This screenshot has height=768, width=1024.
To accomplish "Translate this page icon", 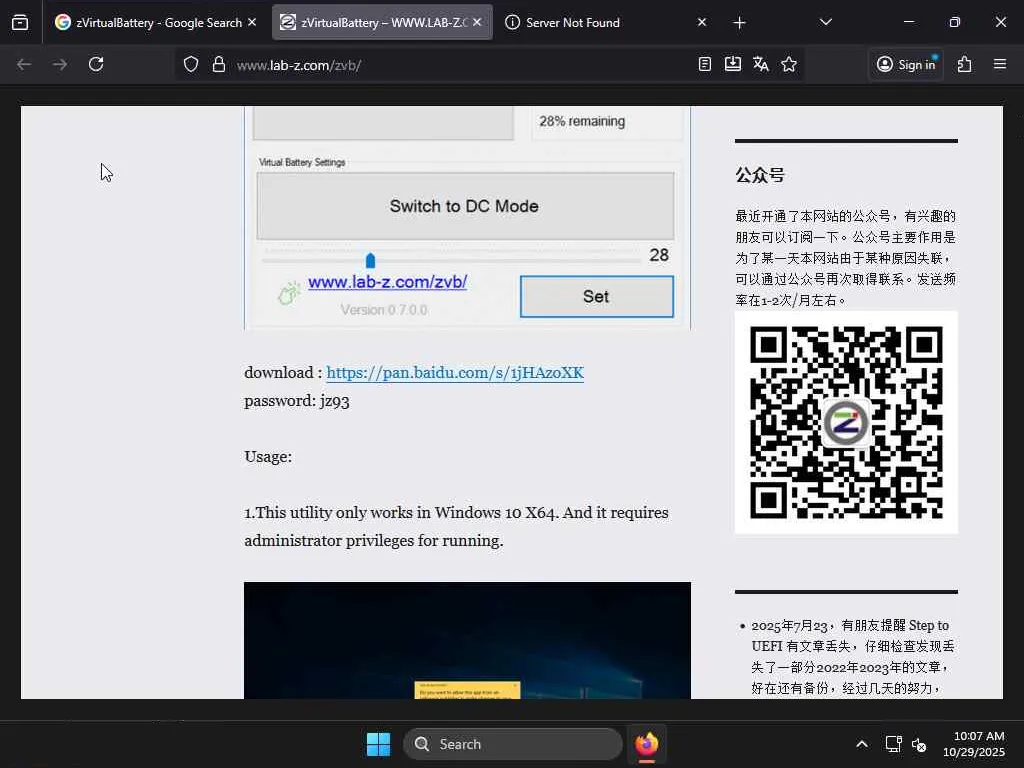I will click(761, 65).
